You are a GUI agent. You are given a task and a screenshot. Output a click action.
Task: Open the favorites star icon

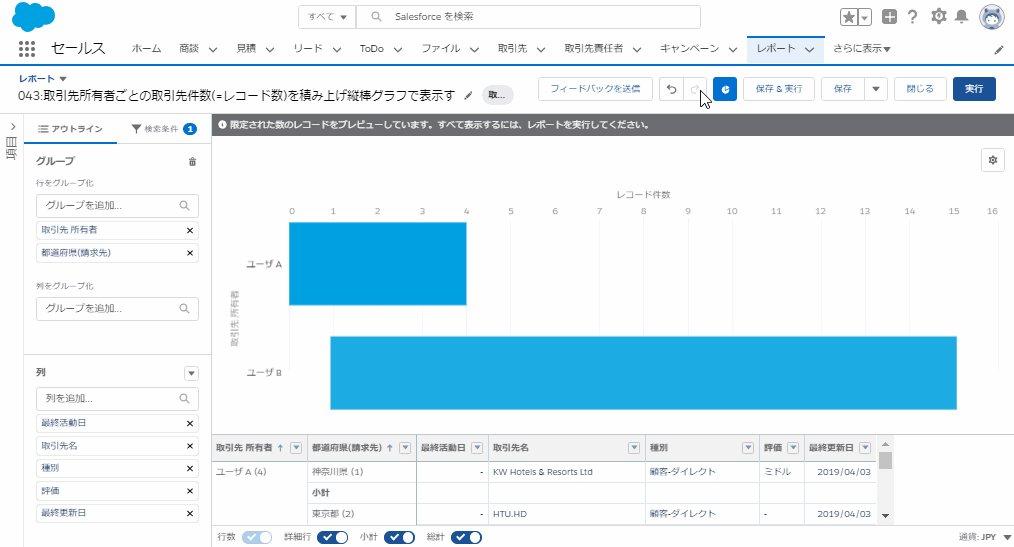848,17
